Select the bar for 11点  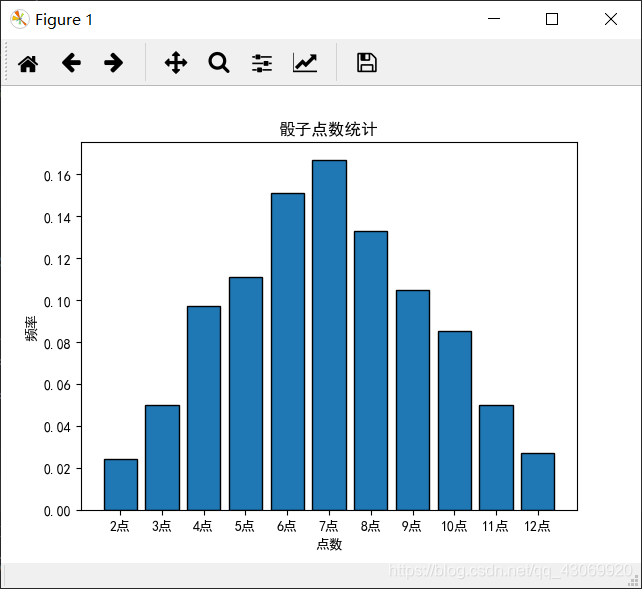[x=496, y=458]
